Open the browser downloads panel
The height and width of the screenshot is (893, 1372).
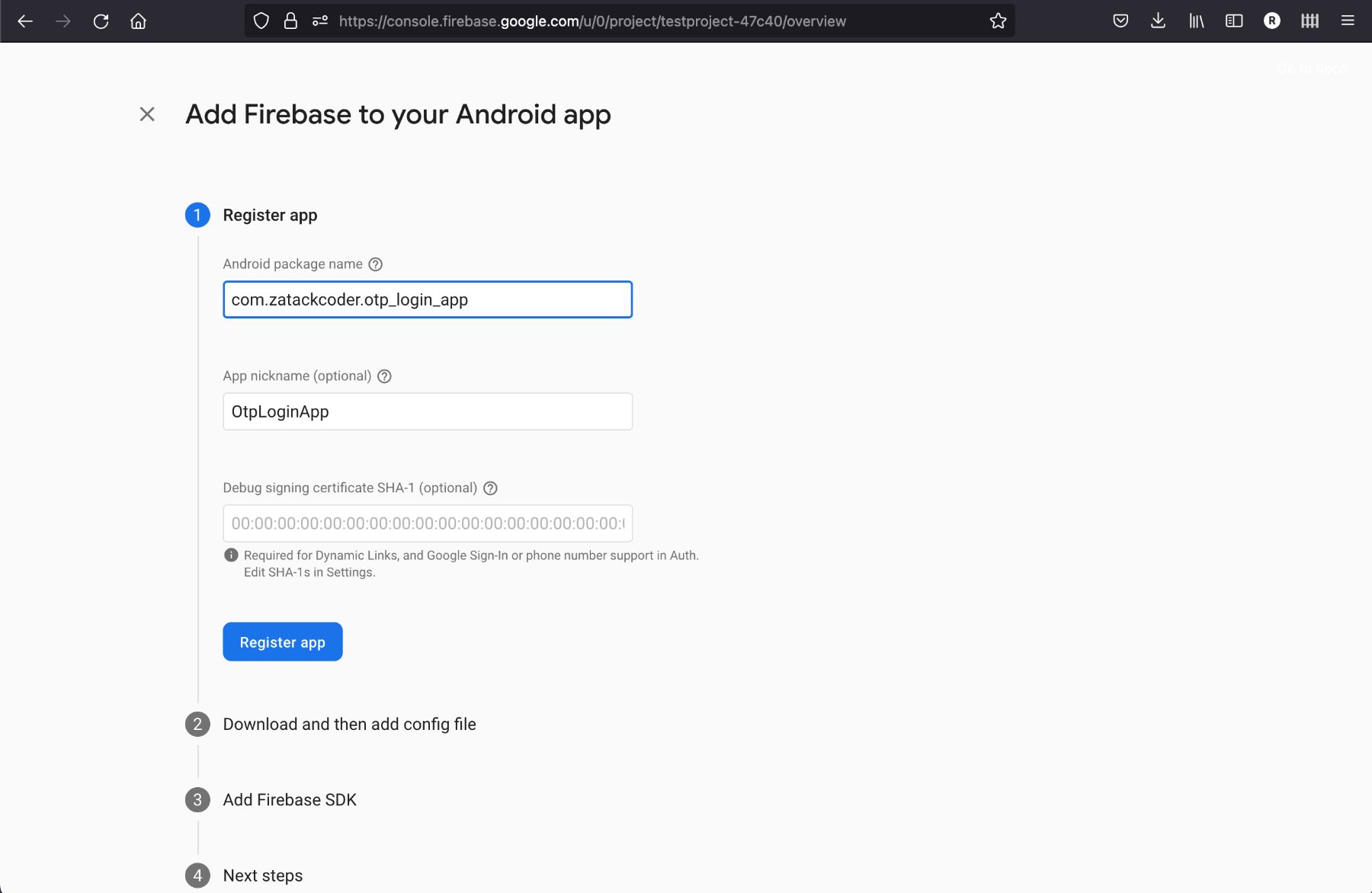1158,21
